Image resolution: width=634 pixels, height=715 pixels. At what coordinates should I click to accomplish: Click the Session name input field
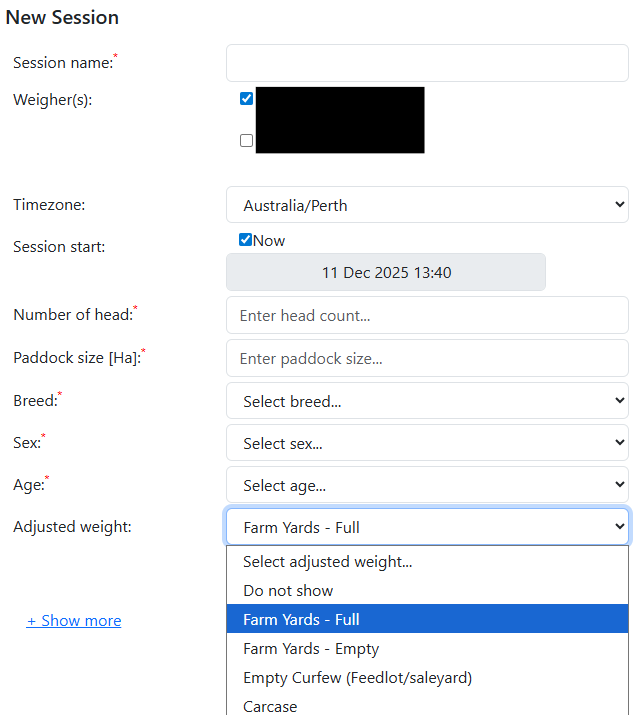click(x=427, y=63)
